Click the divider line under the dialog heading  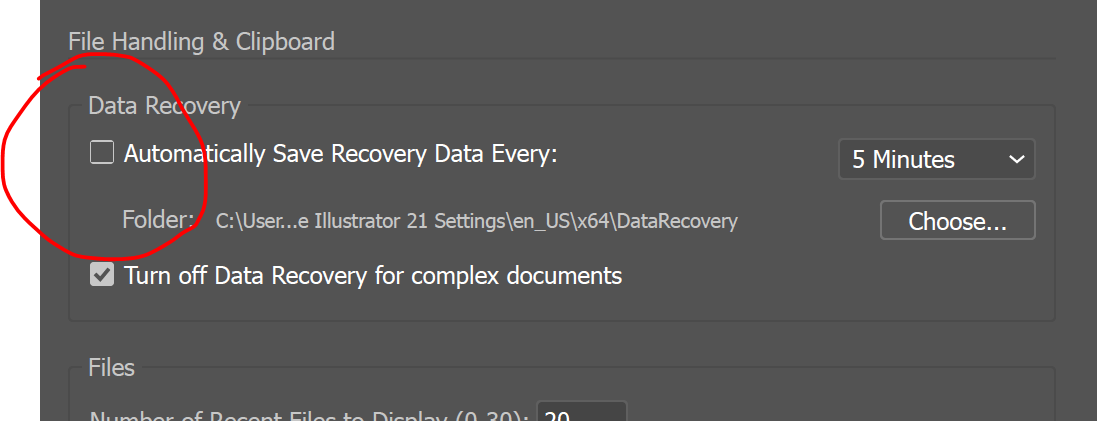click(560, 60)
